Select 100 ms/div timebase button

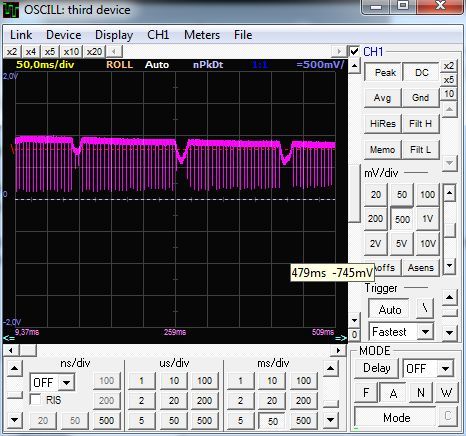[303, 381]
